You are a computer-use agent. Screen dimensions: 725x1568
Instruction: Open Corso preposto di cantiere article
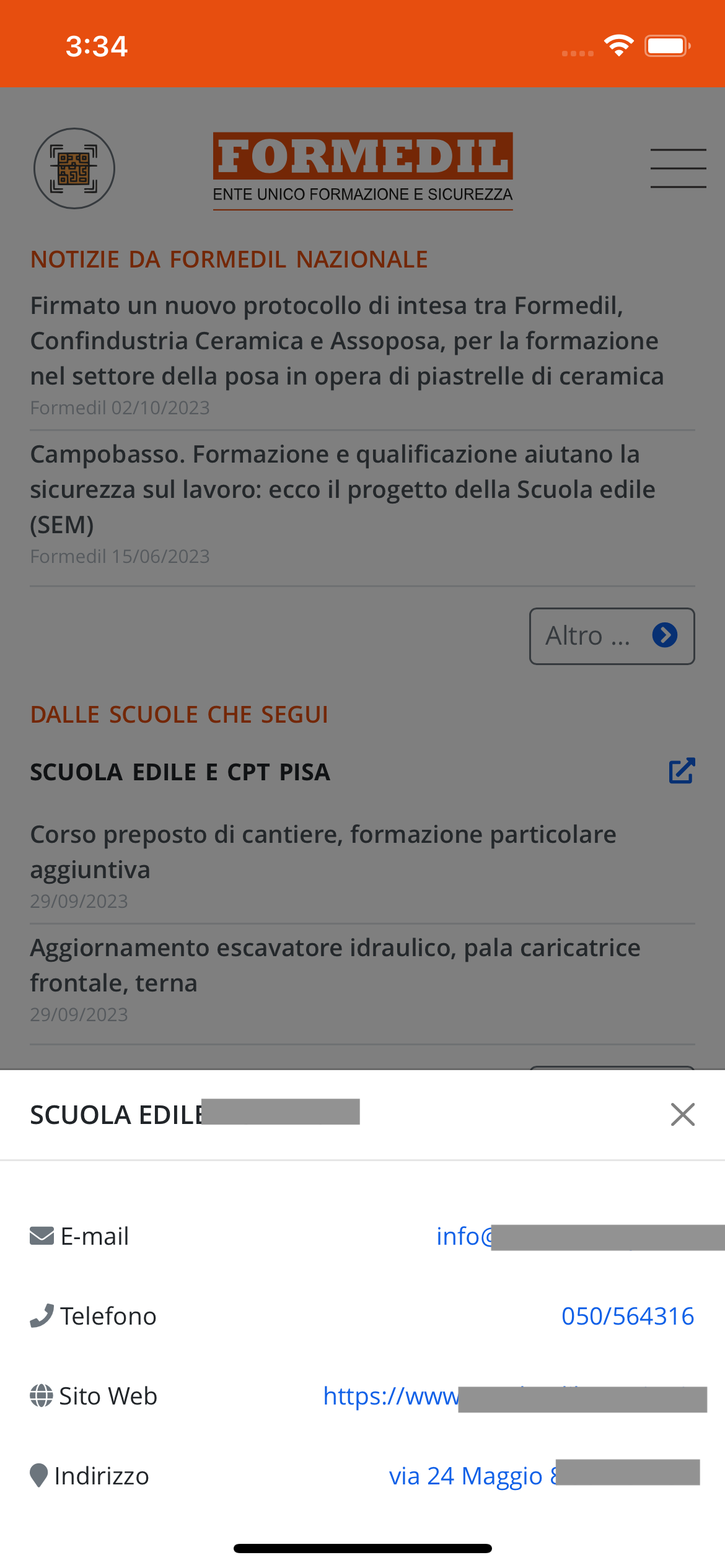tap(323, 852)
